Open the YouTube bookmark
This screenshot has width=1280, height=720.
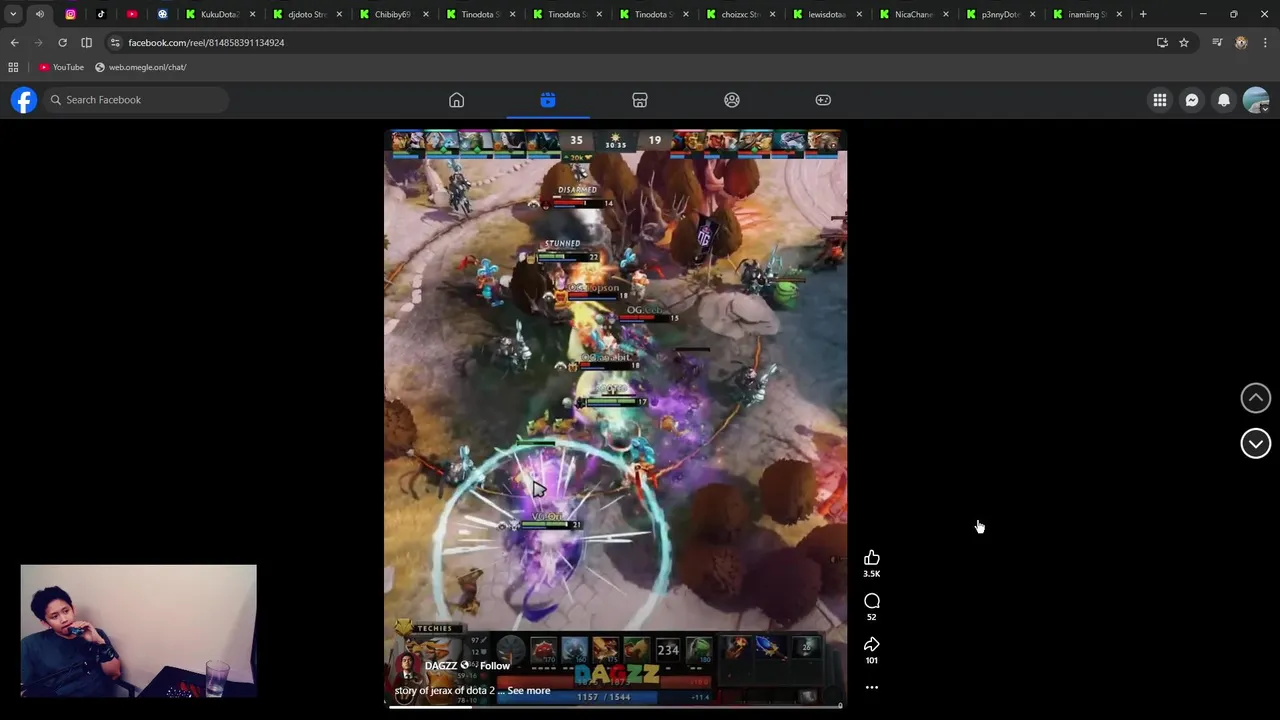coord(61,67)
